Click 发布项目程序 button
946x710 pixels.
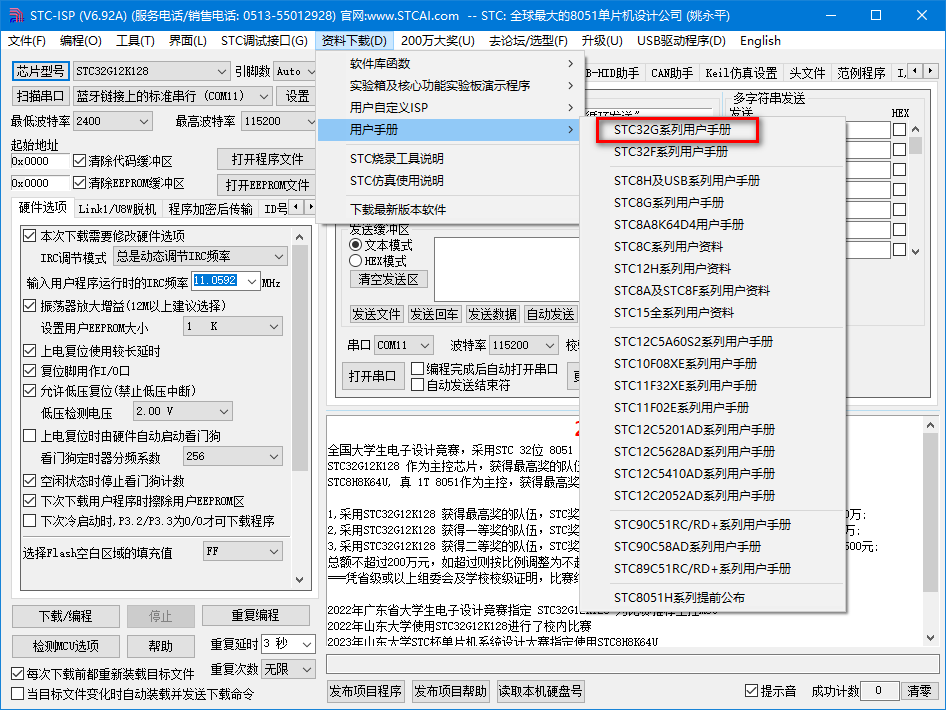pyautogui.click(x=366, y=691)
